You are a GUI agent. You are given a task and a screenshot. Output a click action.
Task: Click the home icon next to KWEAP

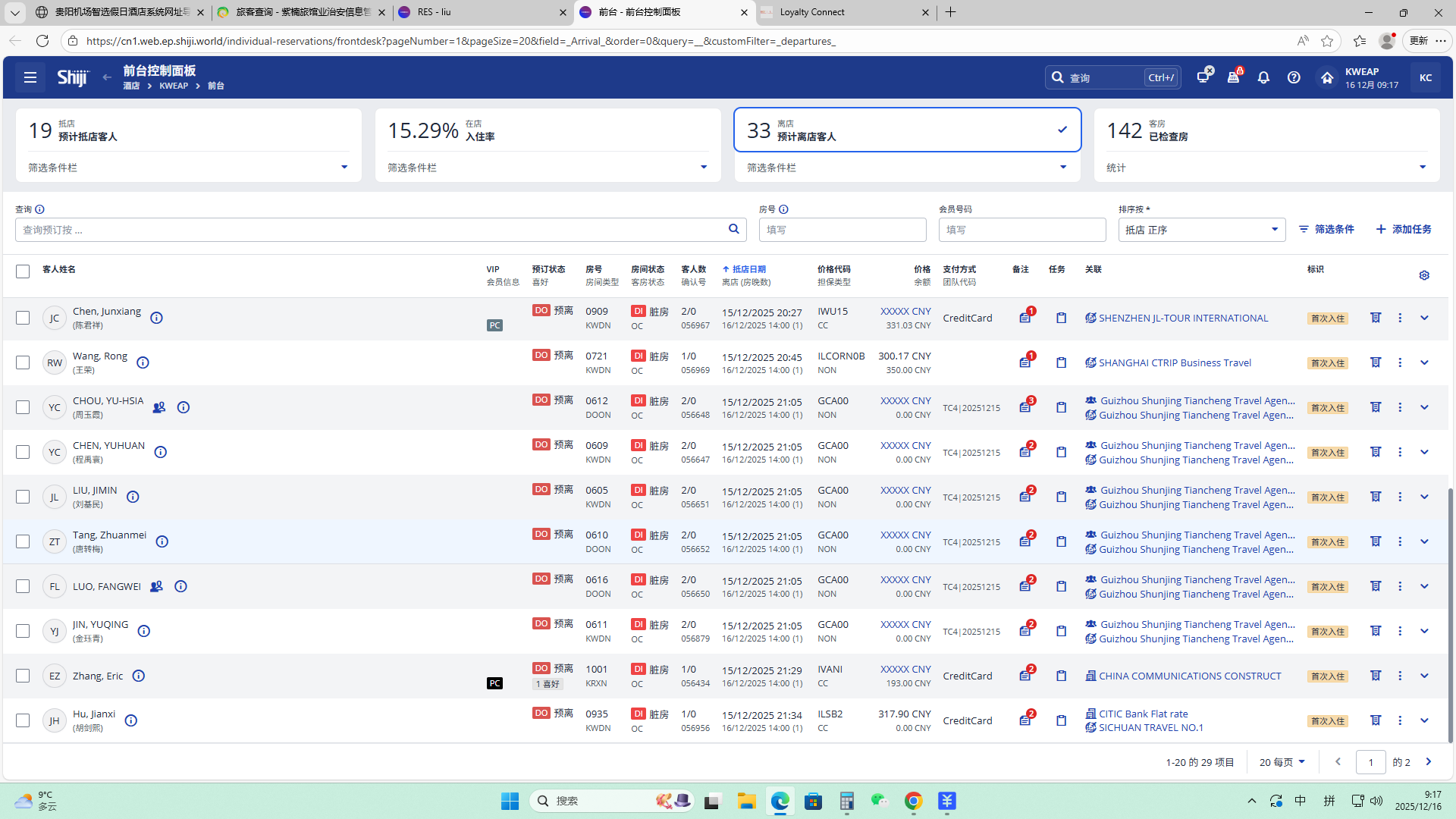[x=1327, y=77]
